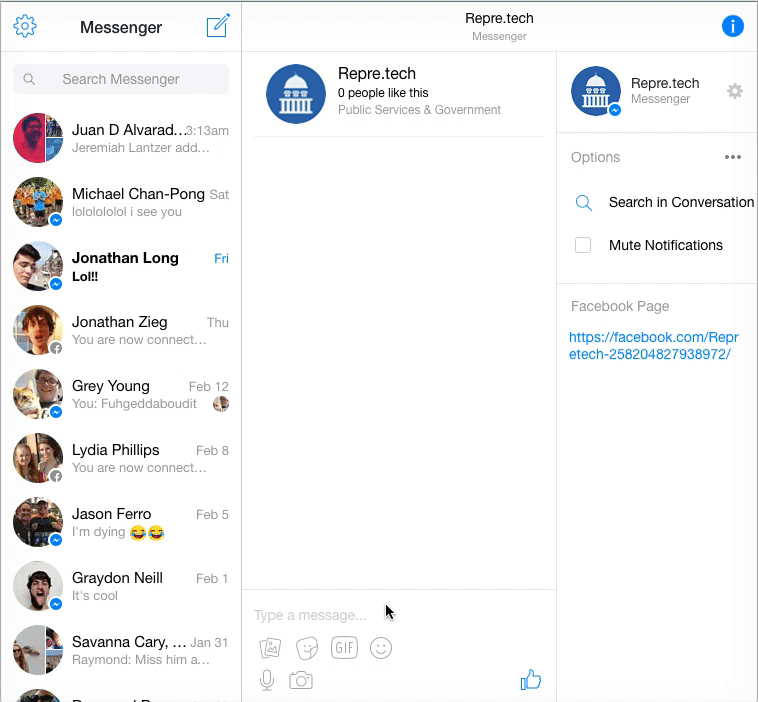Click Jonathan Zieg's profile picture
This screenshot has height=702, width=758.
click(38, 330)
